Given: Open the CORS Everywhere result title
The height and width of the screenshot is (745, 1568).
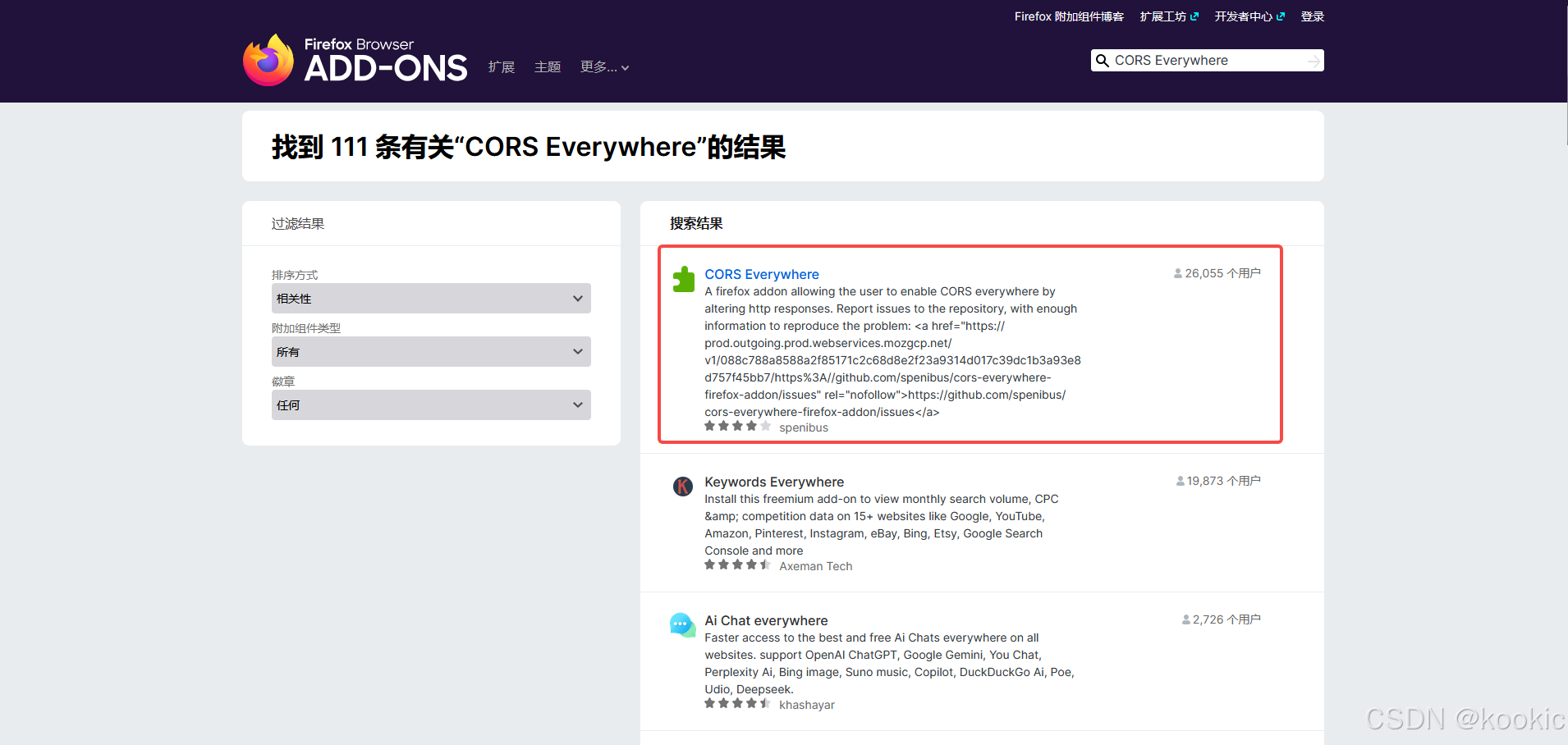Looking at the screenshot, I should tap(762, 274).
